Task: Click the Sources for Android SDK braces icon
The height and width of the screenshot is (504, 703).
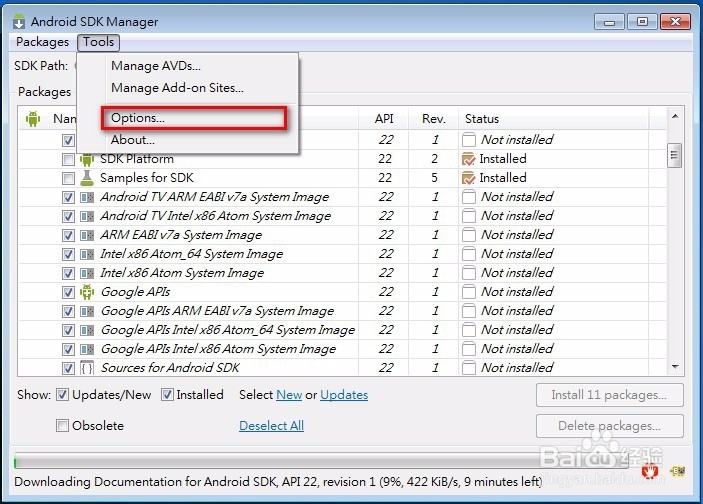Action: [x=87, y=368]
